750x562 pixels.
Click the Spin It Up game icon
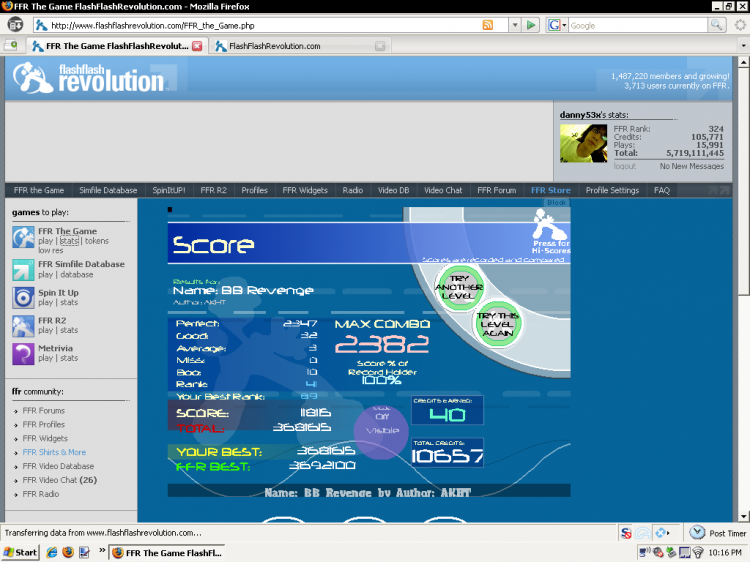tap(23, 298)
